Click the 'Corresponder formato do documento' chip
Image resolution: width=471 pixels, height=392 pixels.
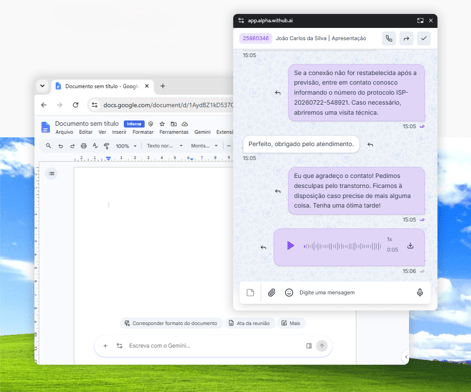pyautogui.click(x=171, y=323)
